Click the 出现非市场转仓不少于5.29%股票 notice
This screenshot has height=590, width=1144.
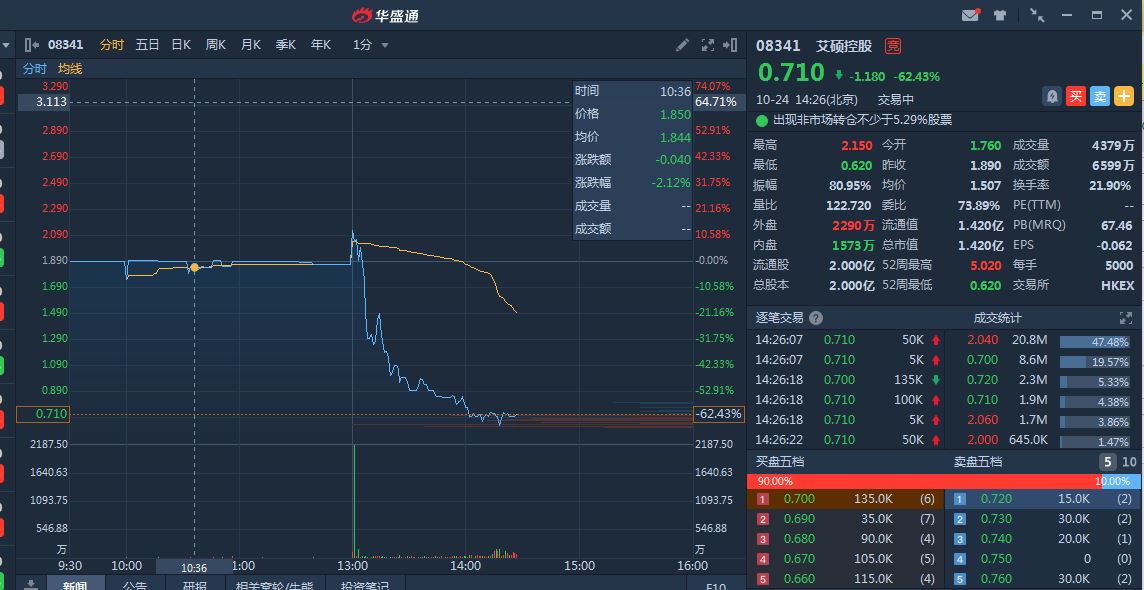(x=862, y=120)
